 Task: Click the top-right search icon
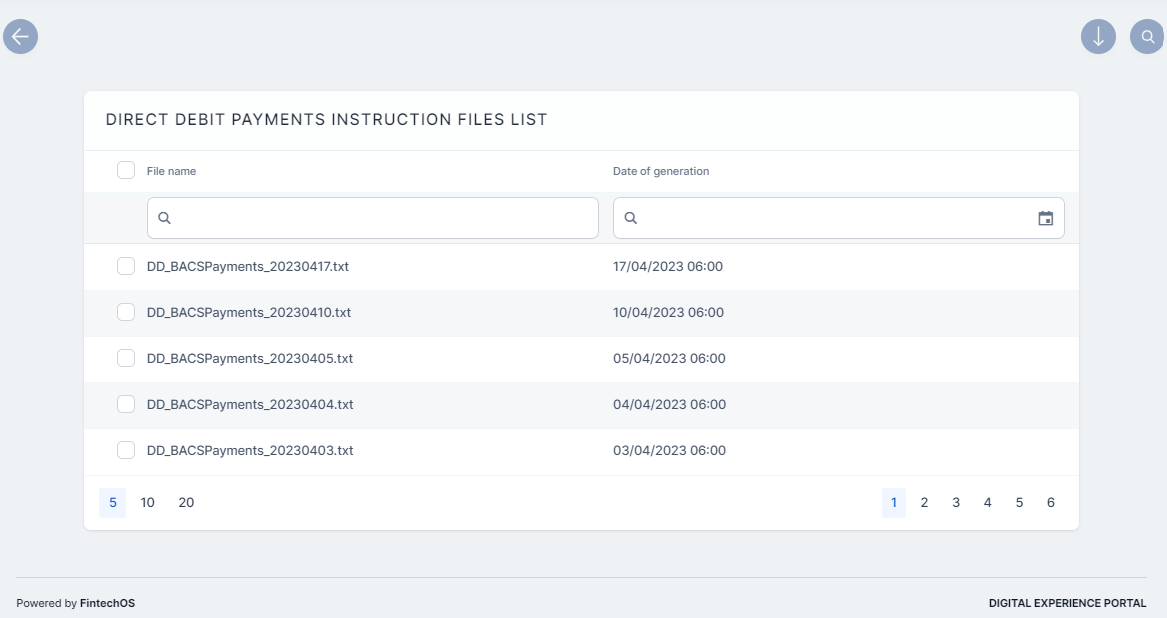(1147, 37)
